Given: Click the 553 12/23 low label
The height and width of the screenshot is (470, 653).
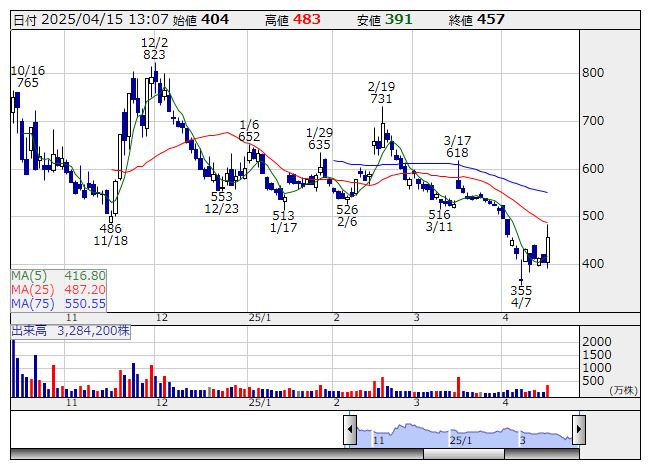Looking at the screenshot, I should (222, 202).
